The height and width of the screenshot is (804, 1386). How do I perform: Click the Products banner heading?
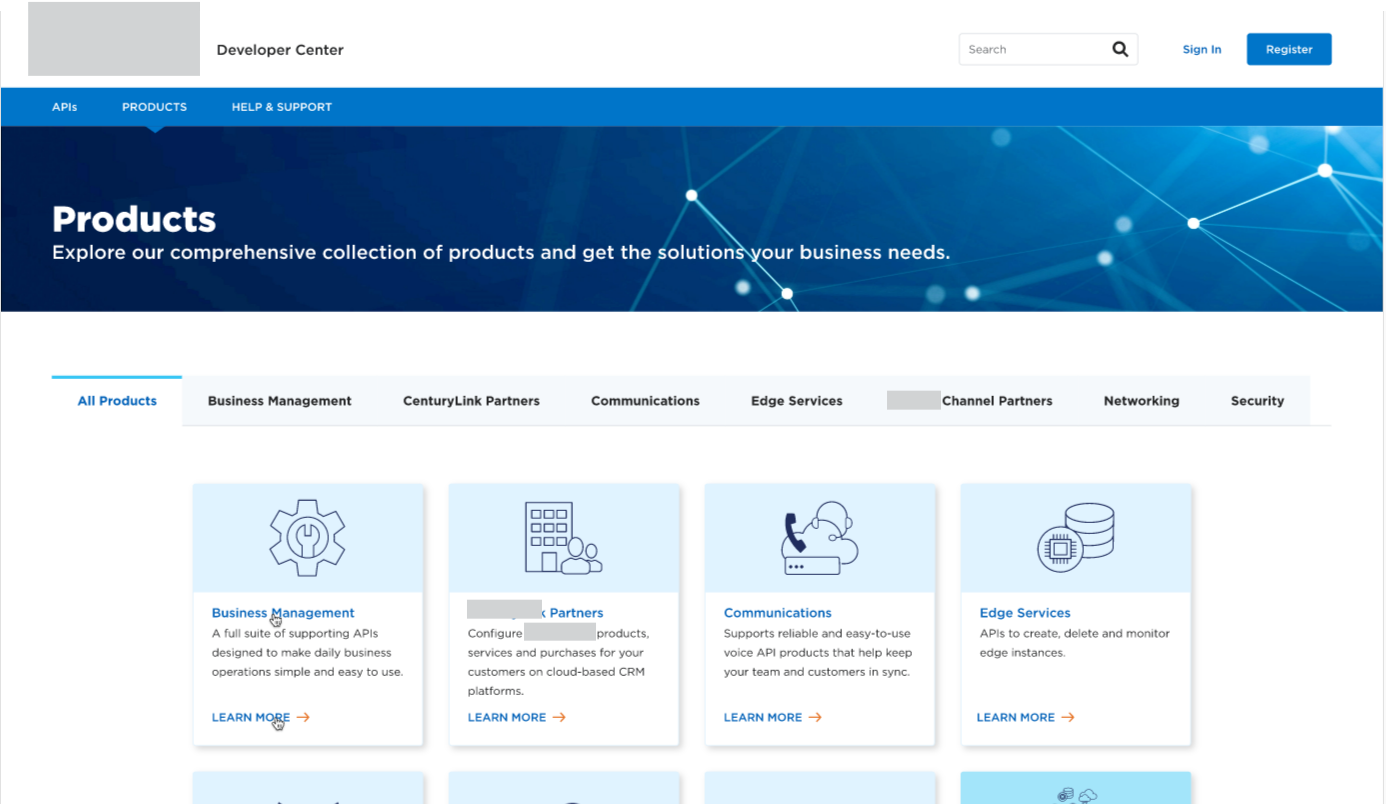click(x=134, y=219)
